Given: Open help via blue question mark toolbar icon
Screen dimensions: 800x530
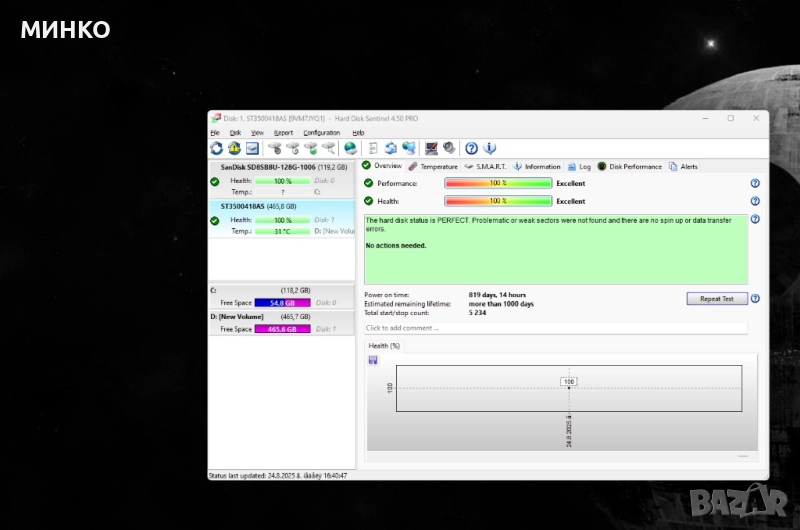Looking at the screenshot, I should coord(471,149).
